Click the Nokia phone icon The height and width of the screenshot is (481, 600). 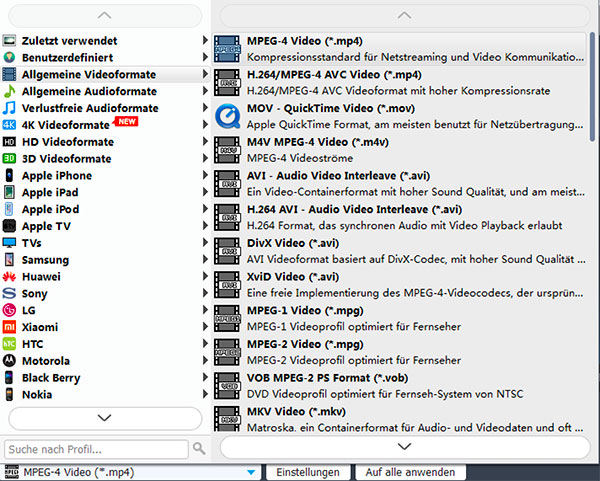point(9,394)
